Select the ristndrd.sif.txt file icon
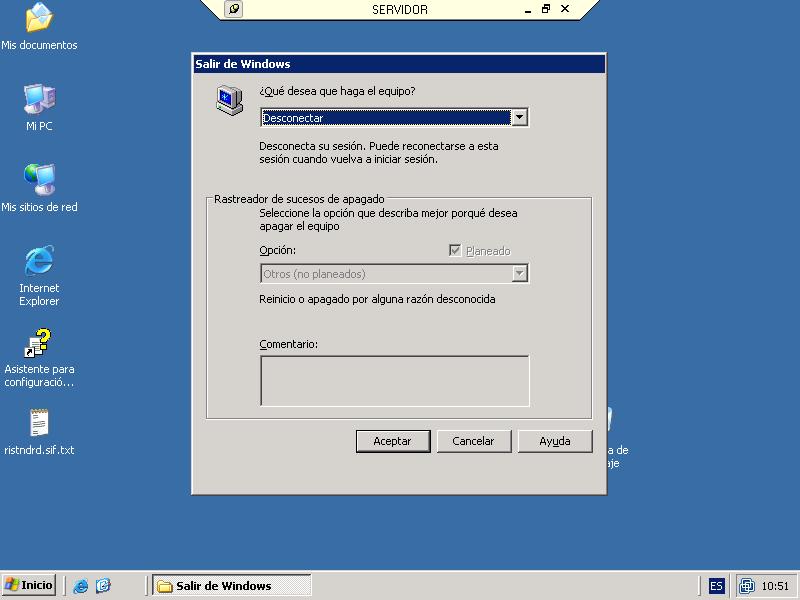The width and height of the screenshot is (800, 600). pyautogui.click(x=39, y=423)
